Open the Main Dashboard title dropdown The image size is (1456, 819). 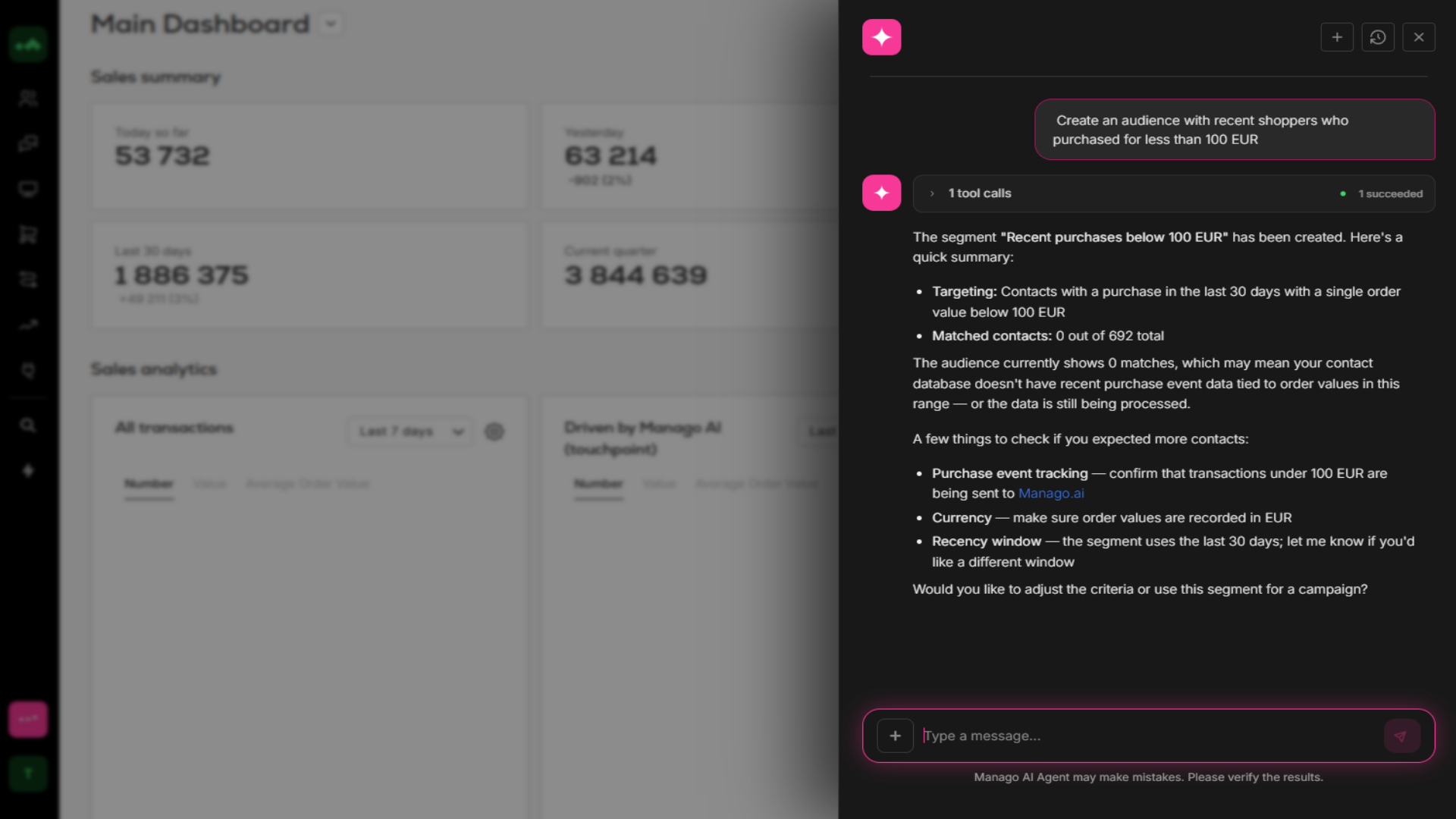tap(331, 24)
